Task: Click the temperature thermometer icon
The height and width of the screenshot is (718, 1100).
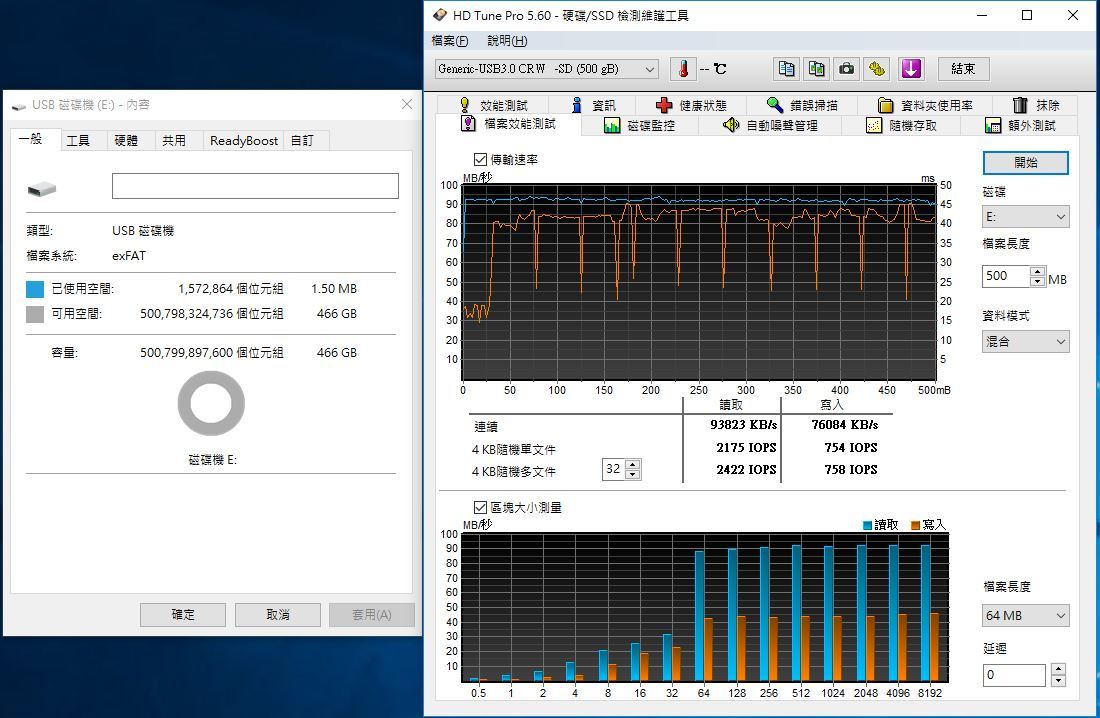Action: 683,69
